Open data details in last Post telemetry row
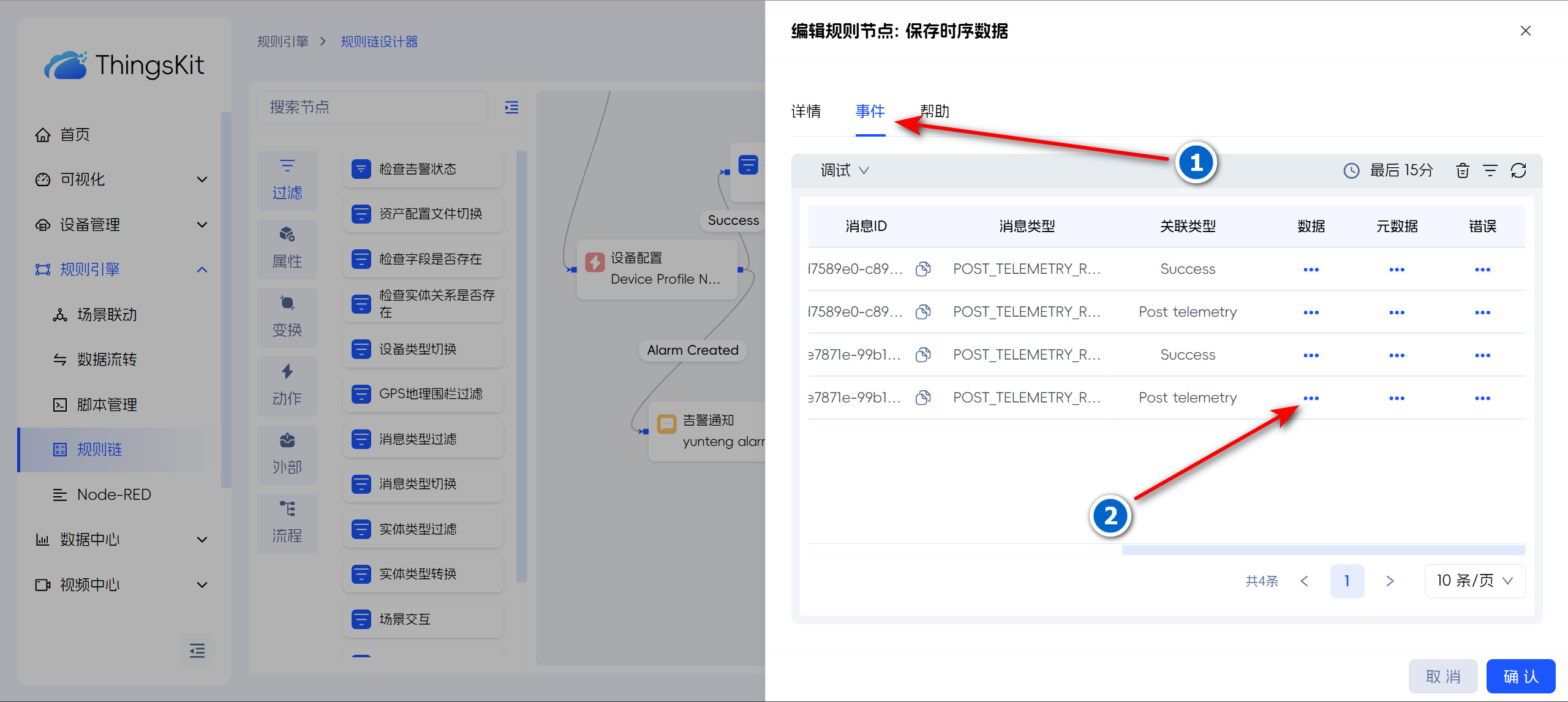 (x=1311, y=398)
